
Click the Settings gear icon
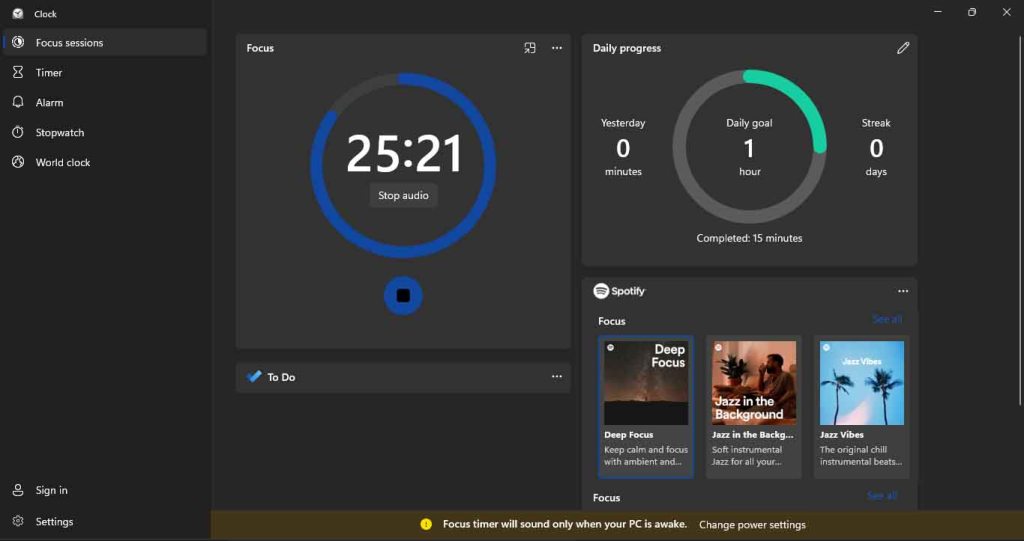18,521
